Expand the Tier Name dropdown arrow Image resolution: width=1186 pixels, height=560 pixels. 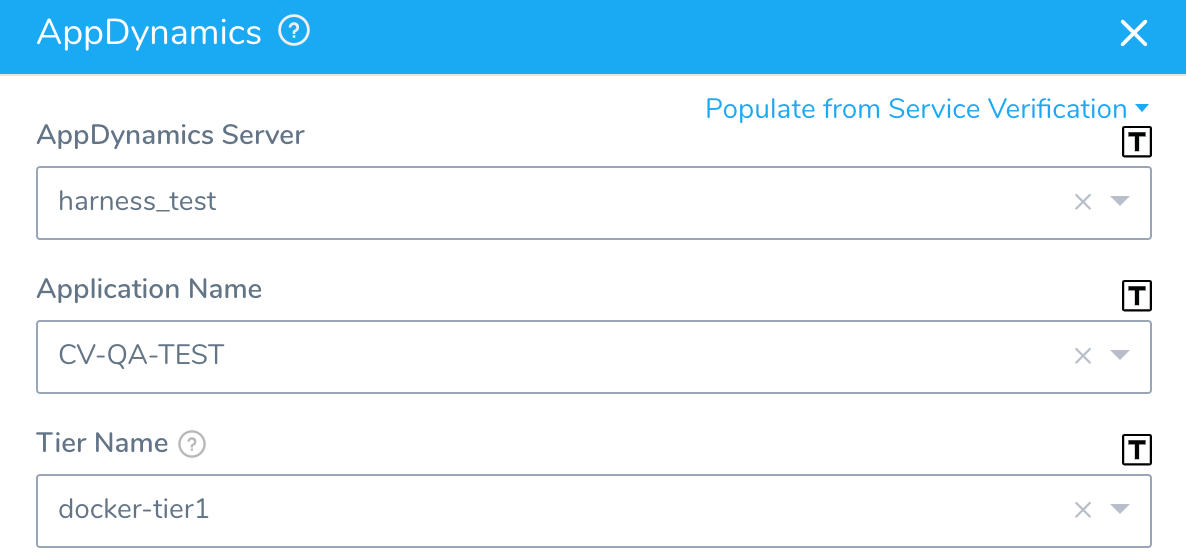pos(1120,509)
